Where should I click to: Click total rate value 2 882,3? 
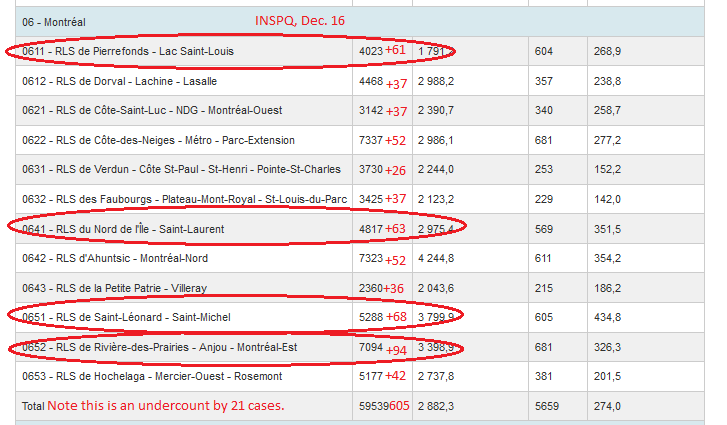436,406
